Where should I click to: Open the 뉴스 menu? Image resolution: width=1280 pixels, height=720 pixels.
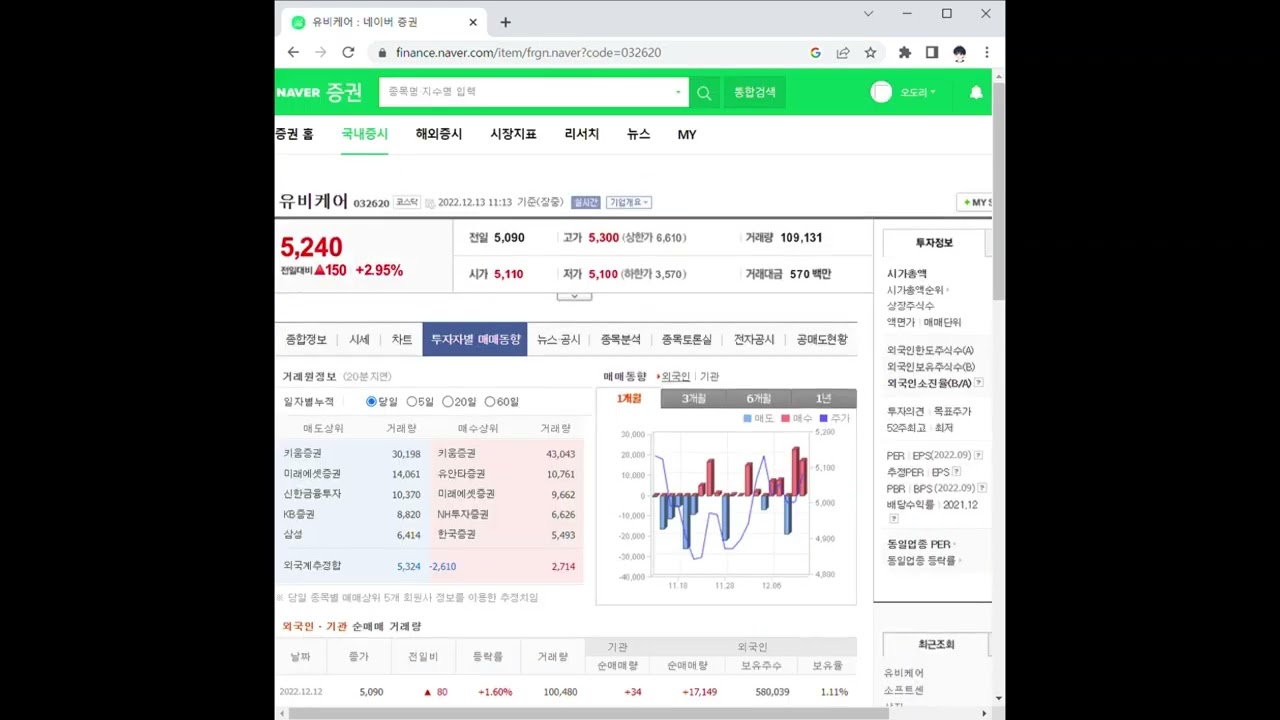coord(638,134)
